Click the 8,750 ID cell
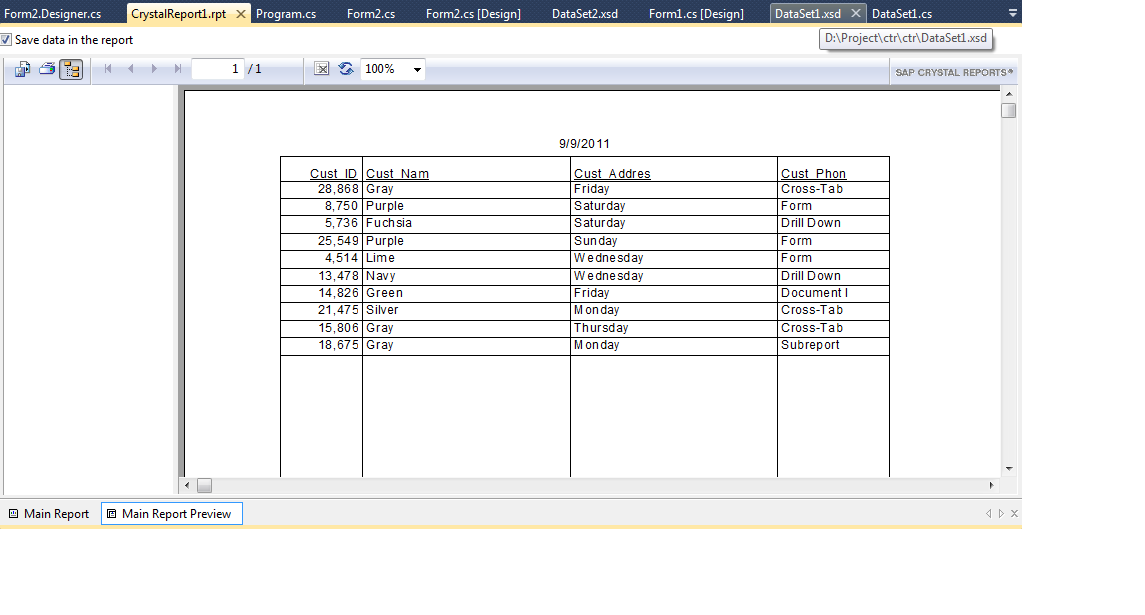 [x=342, y=206]
